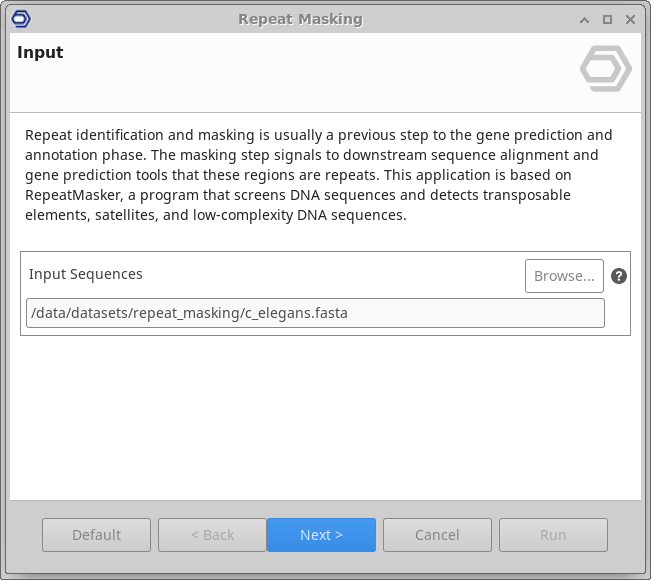The width and height of the screenshot is (651, 580).
Task: Click the Input page heading
Action: (x=40, y=53)
